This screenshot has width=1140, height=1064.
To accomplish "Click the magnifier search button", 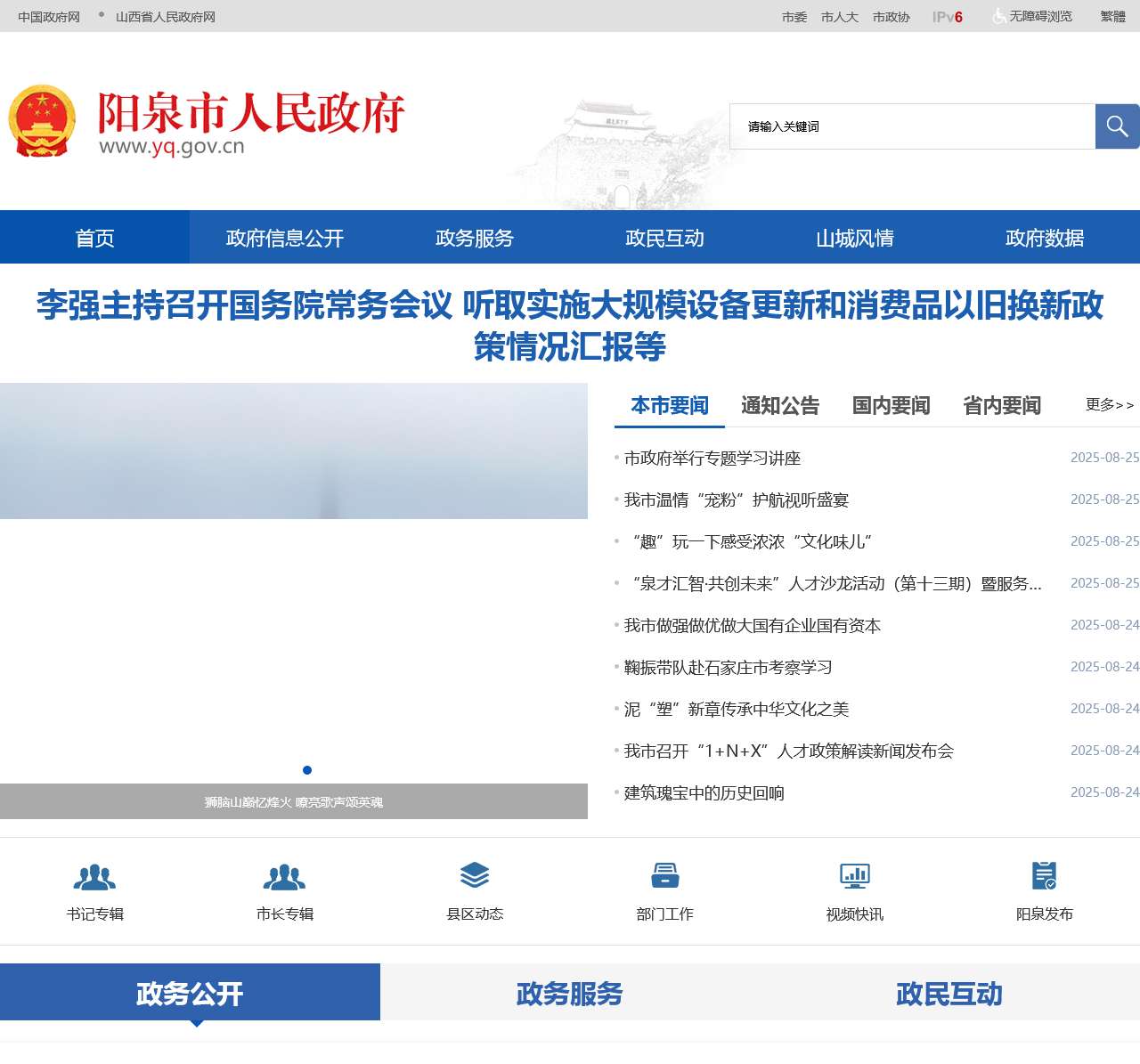I will point(1117,126).
